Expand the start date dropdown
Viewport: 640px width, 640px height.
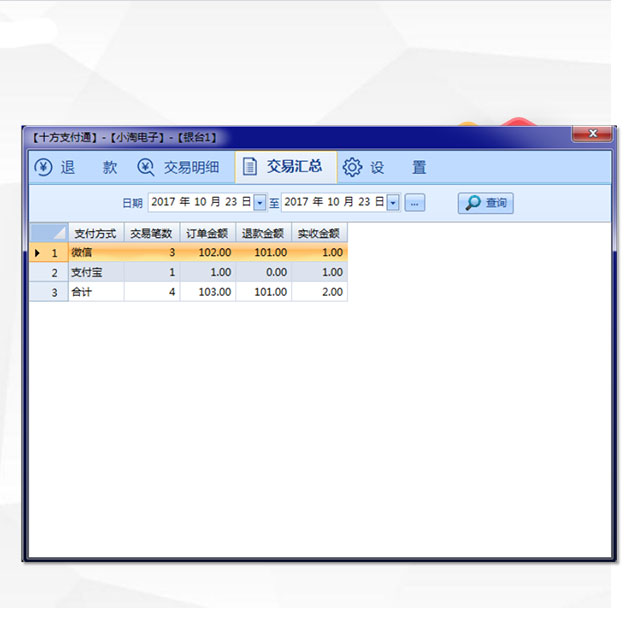[x=260, y=203]
